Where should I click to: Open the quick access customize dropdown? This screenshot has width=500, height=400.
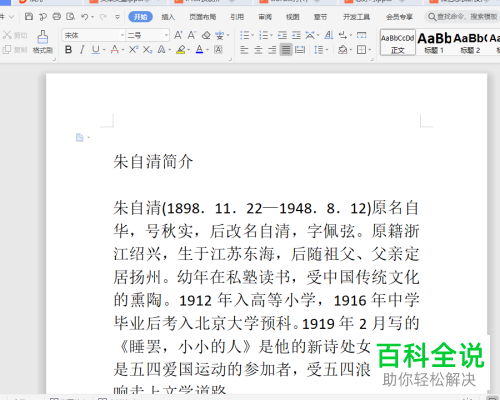(x=117, y=17)
